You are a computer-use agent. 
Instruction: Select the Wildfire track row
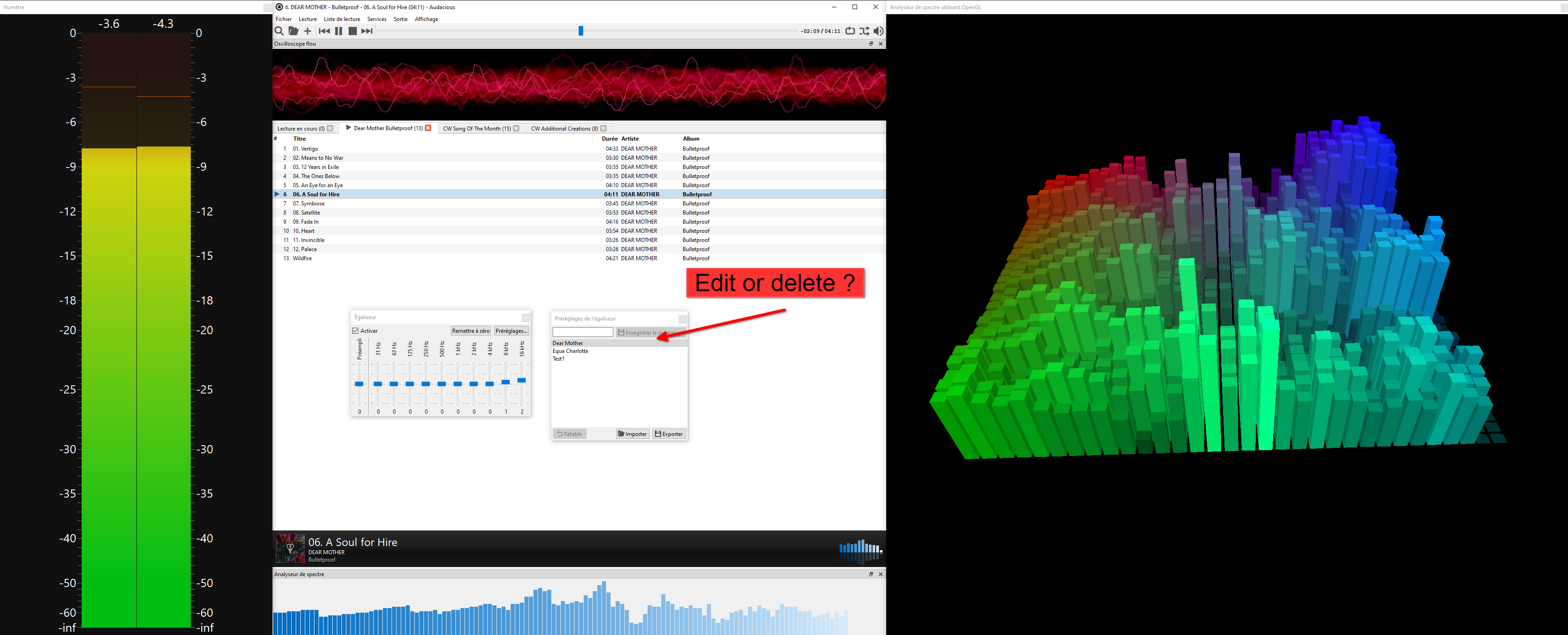click(x=579, y=258)
